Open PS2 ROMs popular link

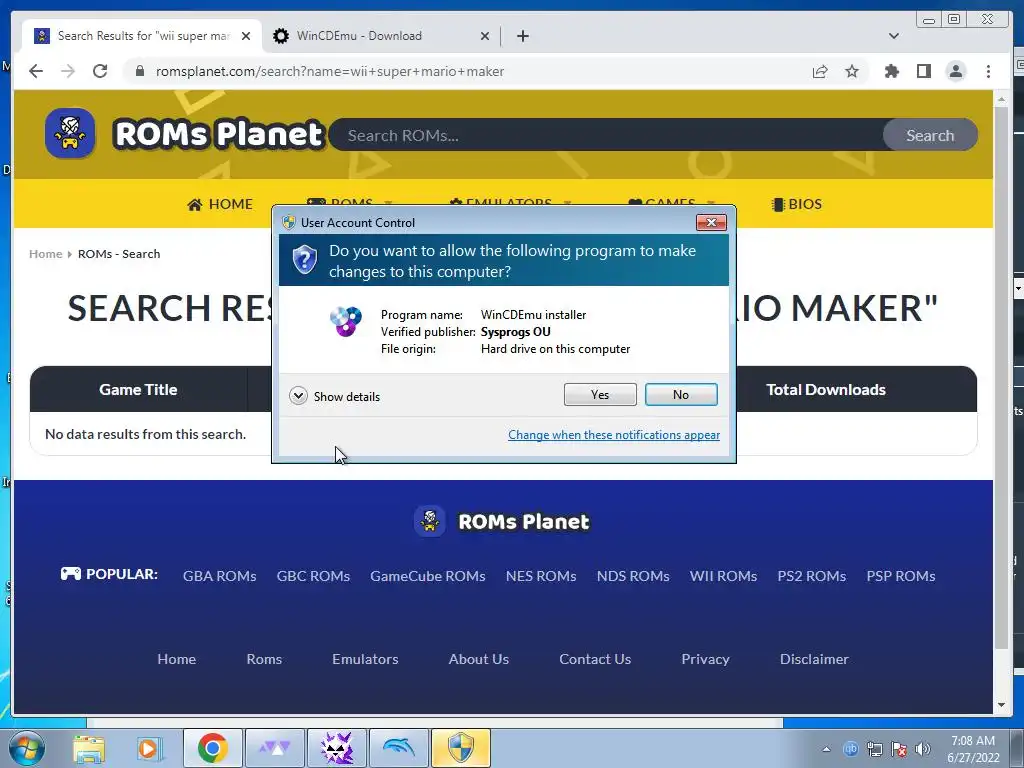coord(812,576)
